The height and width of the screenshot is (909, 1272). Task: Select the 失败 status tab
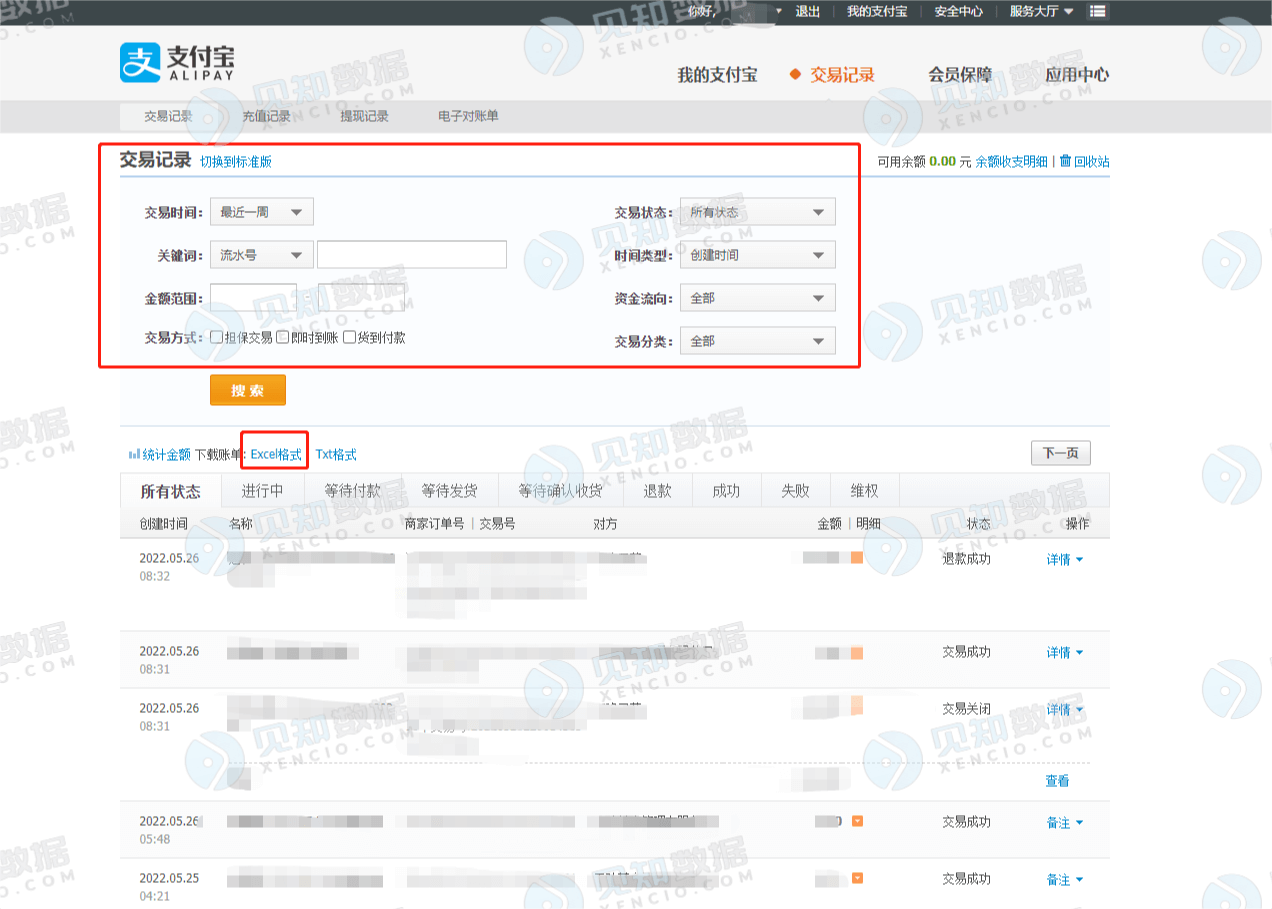click(795, 491)
